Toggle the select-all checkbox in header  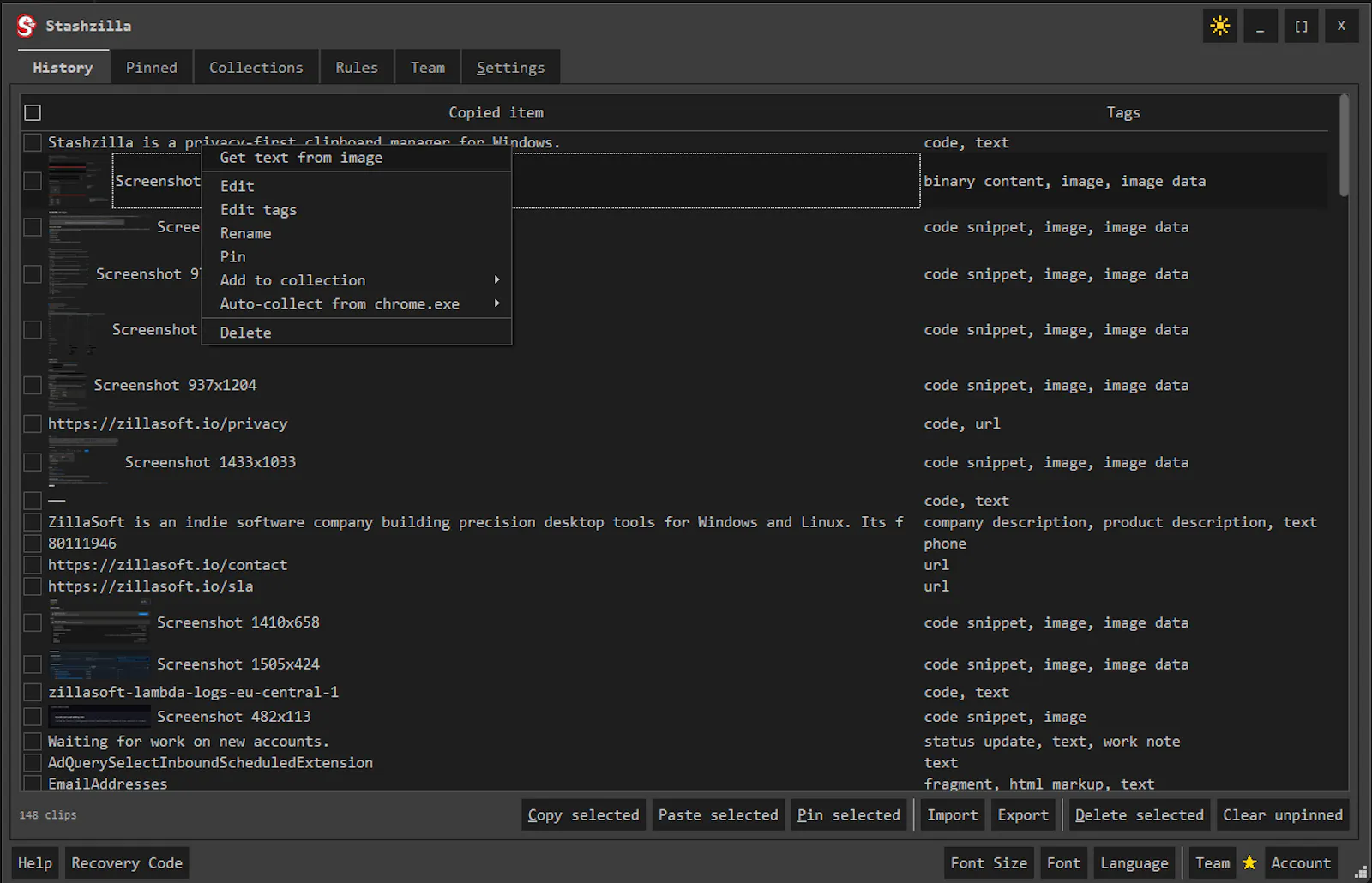[x=33, y=112]
